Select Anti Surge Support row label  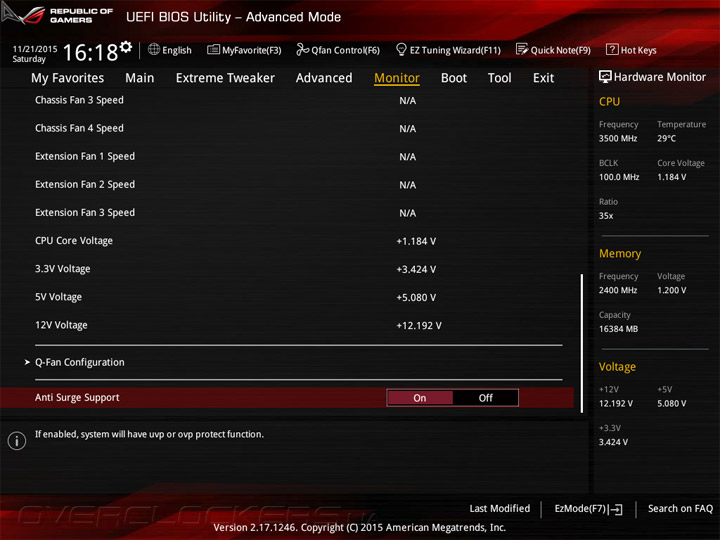pyautogui.click(x=77, y=398)
